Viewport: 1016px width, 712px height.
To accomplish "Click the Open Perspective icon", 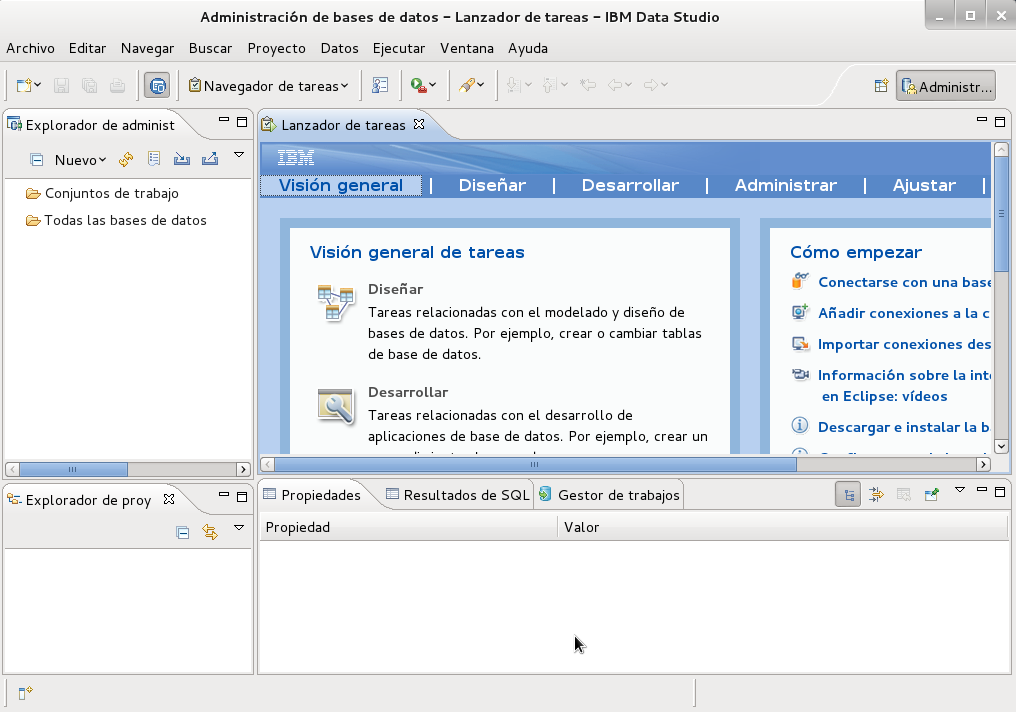I will 881,86.
